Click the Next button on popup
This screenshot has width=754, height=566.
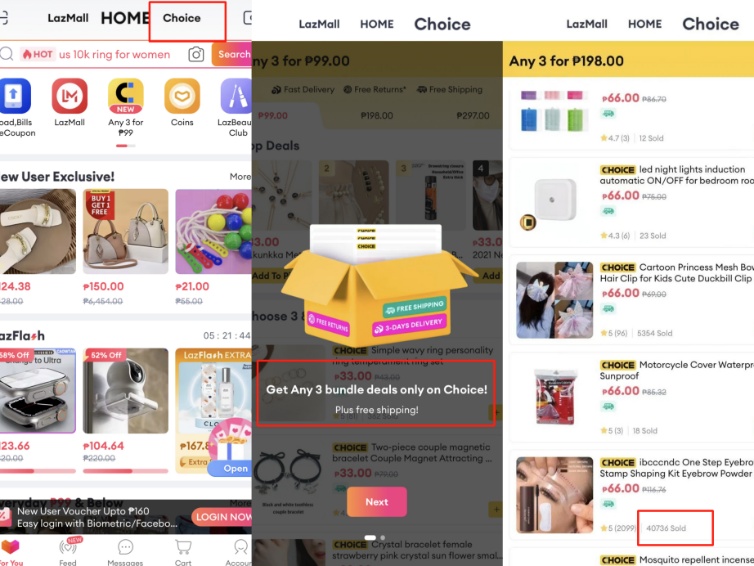pos(377,502)
